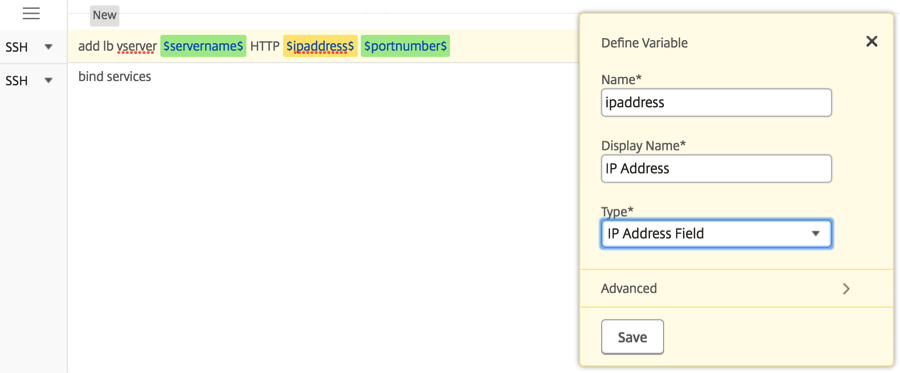This screenshot has width=900, height=373.
Task: Open the hamburger menu icon
Action: click(31, 14)
